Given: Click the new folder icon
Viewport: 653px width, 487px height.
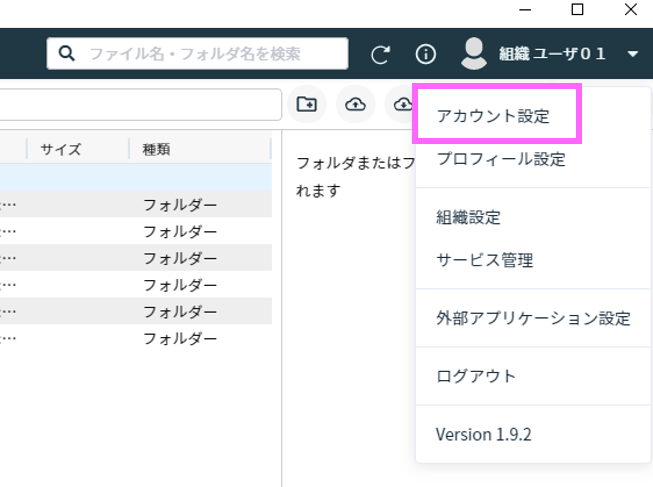Looking at the screenshot, I should click(307, 104).
